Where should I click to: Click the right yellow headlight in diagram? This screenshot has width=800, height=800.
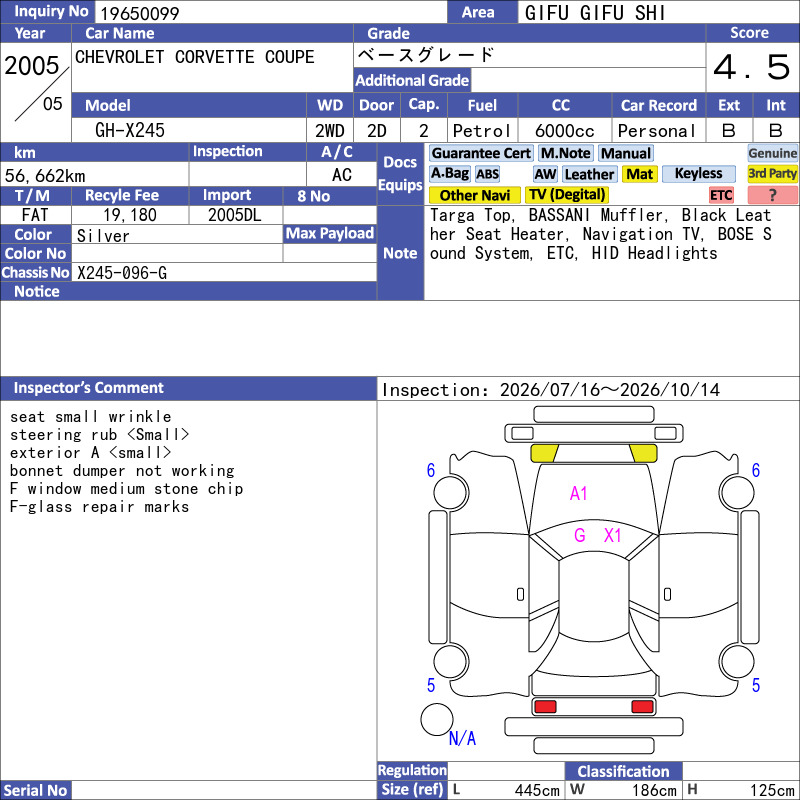tap(643, 453)
